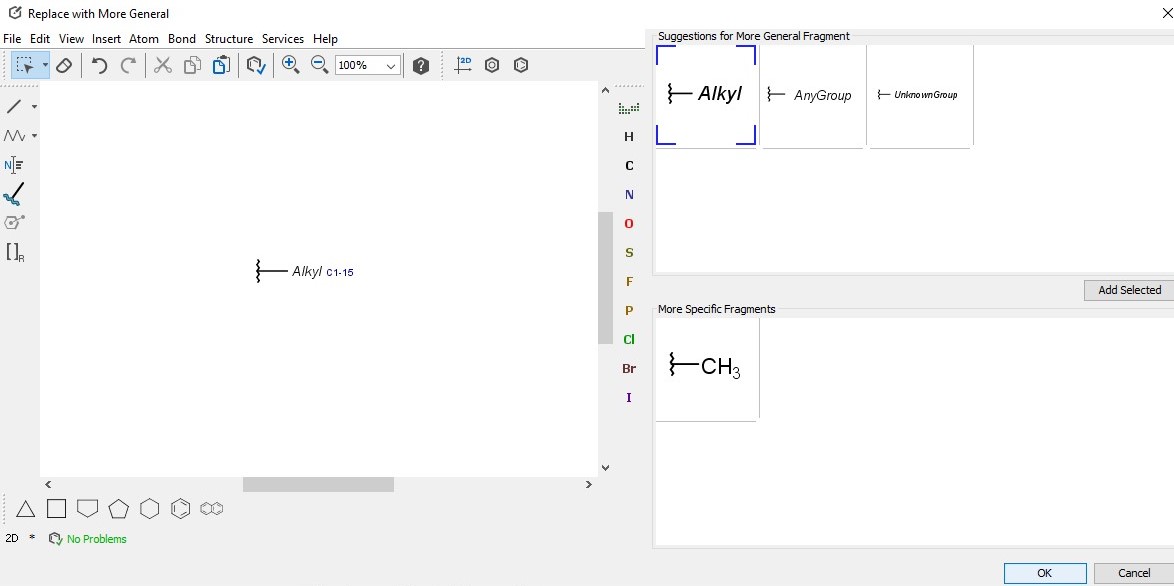This screenshot has width=1174, height=586.
Task: Open the Atom menu
Action: pos(144,39)
